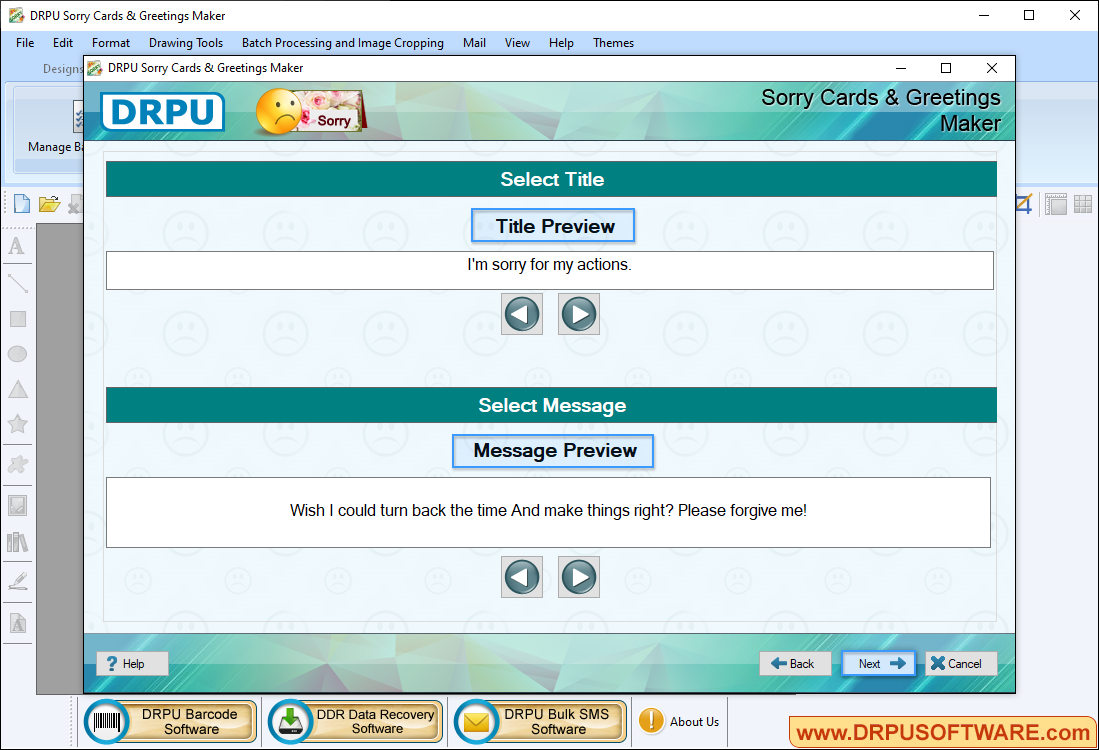Select the Star shape tool
This screenshot has height=750, width=1099.
pyautogui.click(x=17, y=424)
